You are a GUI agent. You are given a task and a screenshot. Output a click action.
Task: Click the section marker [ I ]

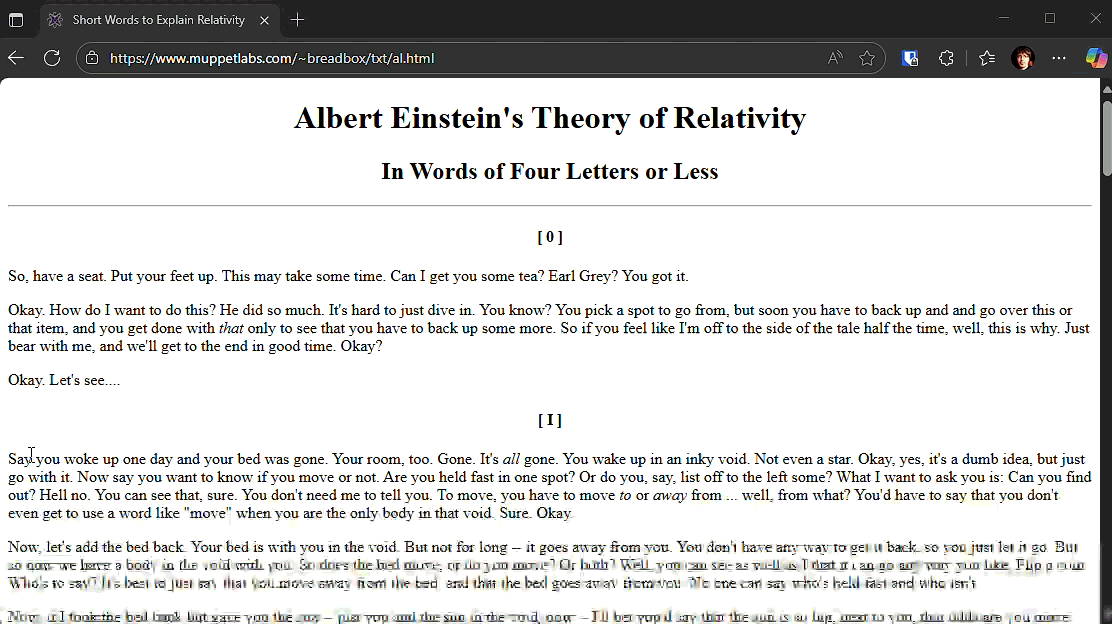coord(550,420)
